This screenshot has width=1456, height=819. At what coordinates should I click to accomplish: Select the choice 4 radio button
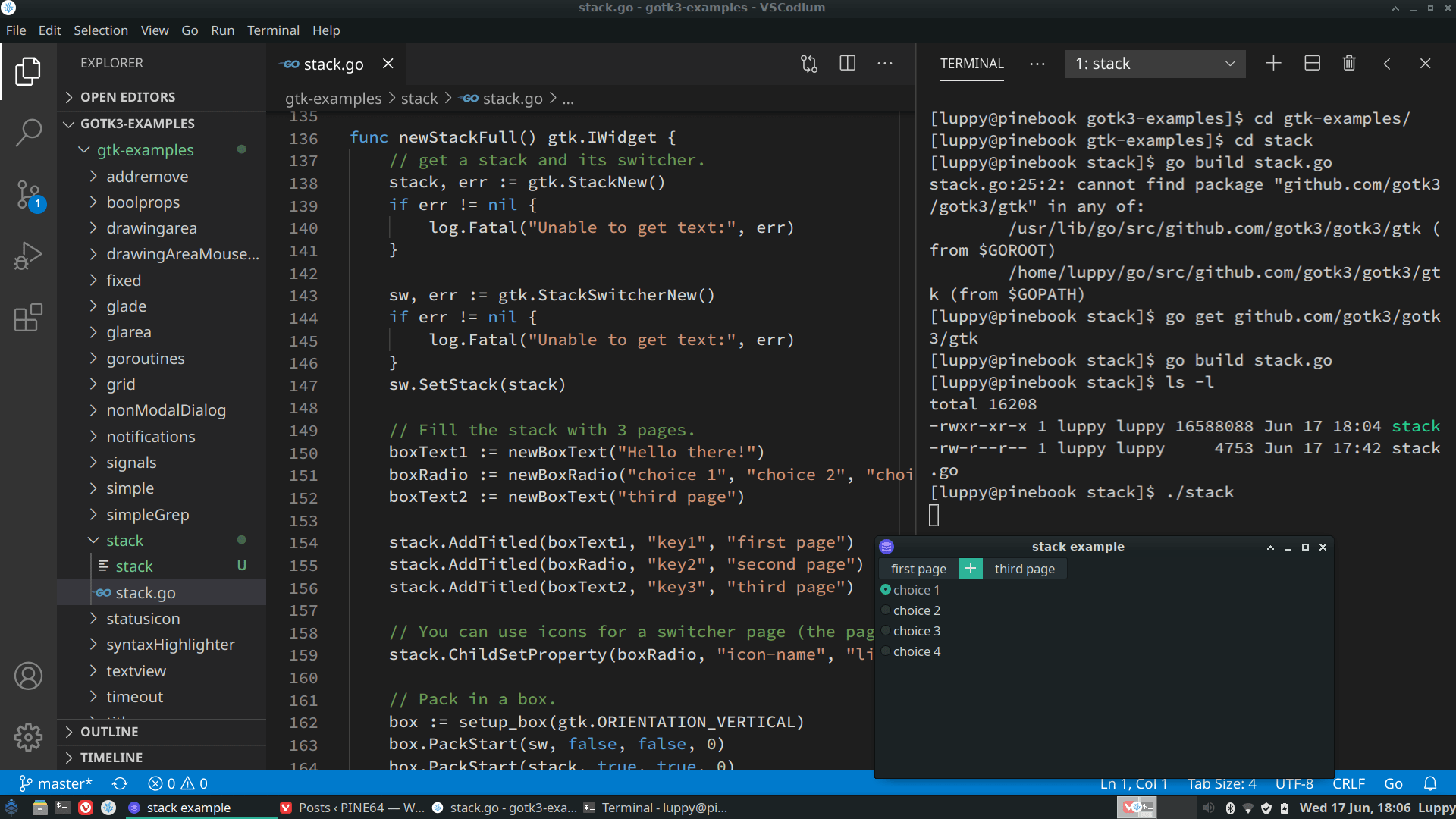pos(885,651)
